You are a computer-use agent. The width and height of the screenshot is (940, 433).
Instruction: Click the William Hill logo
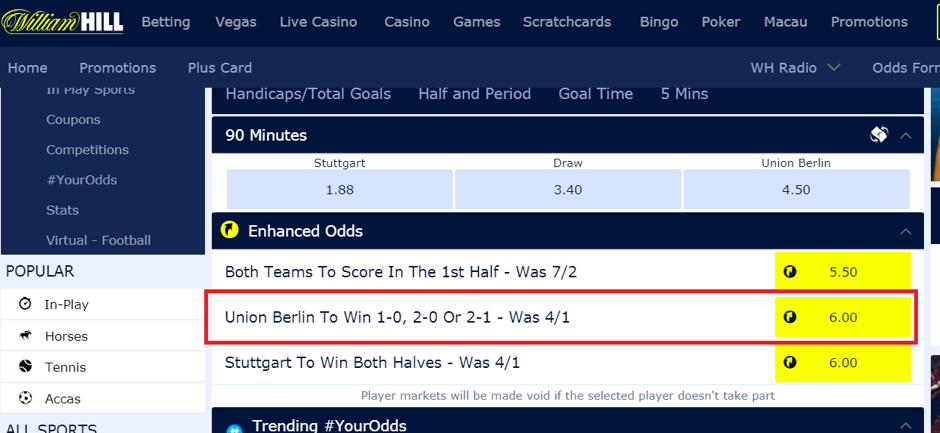[x=62, y=22]
